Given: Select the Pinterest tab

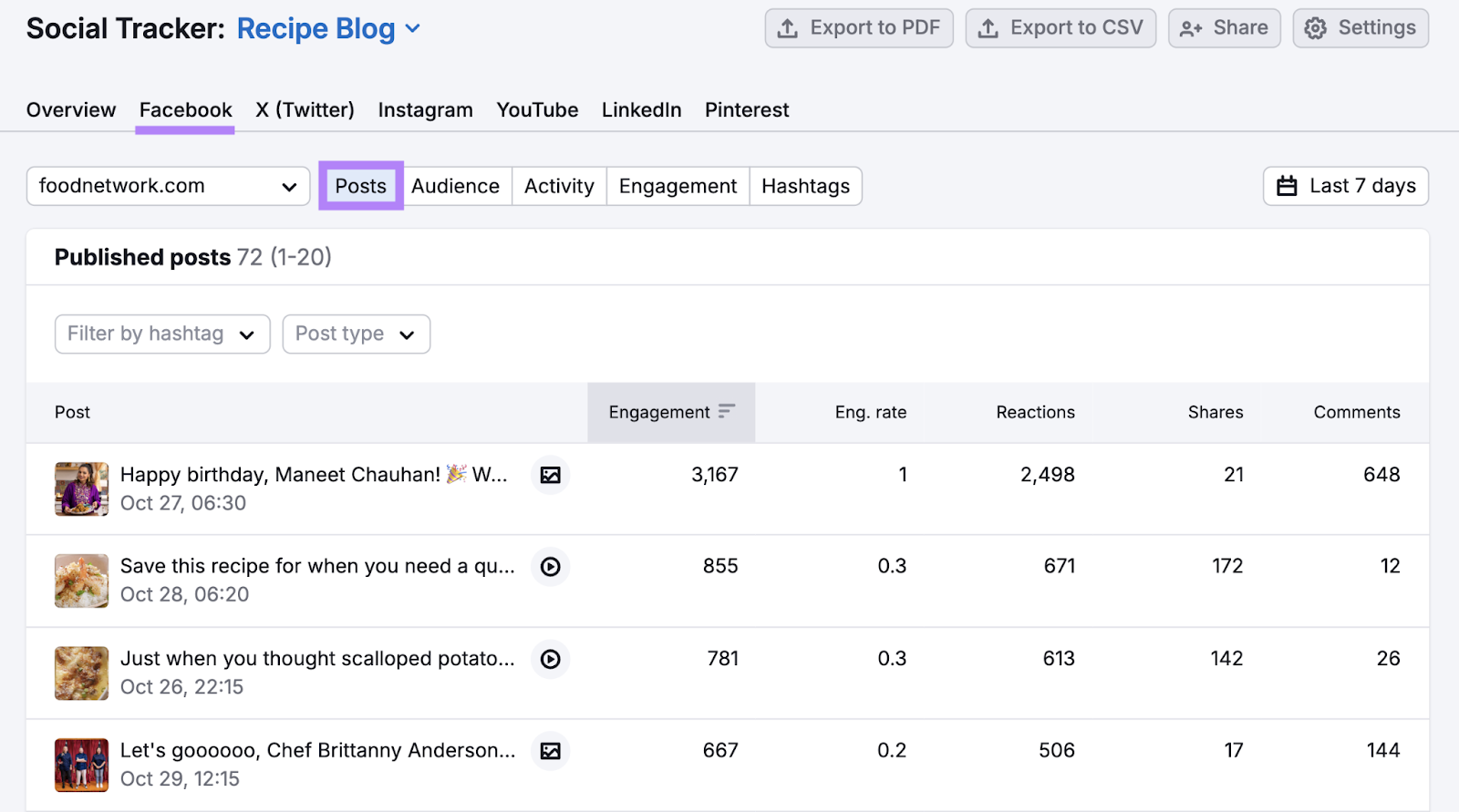Looking at the screenshot, I should pyautogui.click(x=747, y=110).
